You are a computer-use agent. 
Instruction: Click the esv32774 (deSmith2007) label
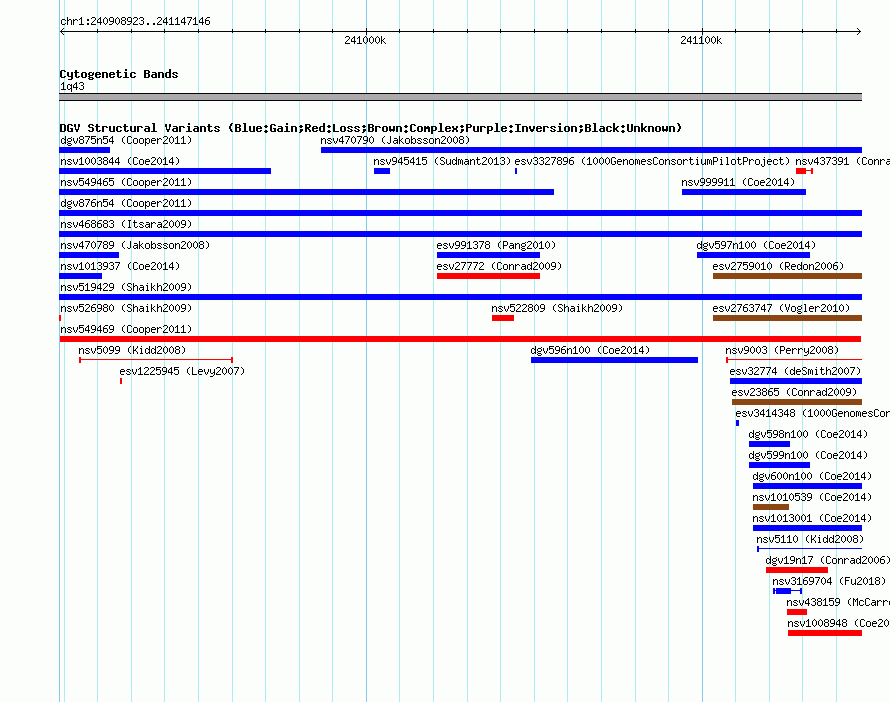(795, 371)
